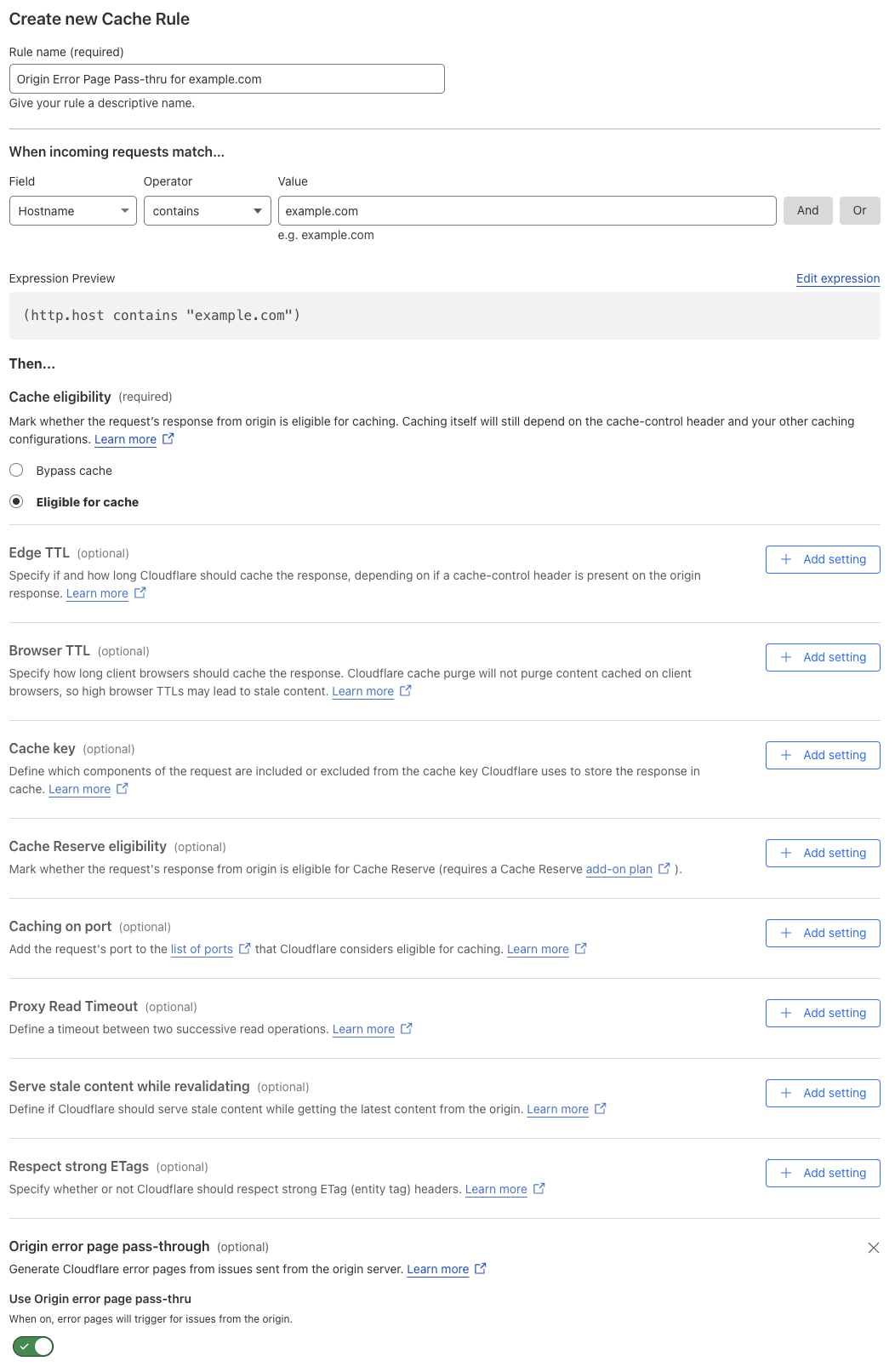Image resolution: width=895 pixels, height=1372 pixels.
Task: Click external link icon in Respect strong ETags section
Action: 539,1189
